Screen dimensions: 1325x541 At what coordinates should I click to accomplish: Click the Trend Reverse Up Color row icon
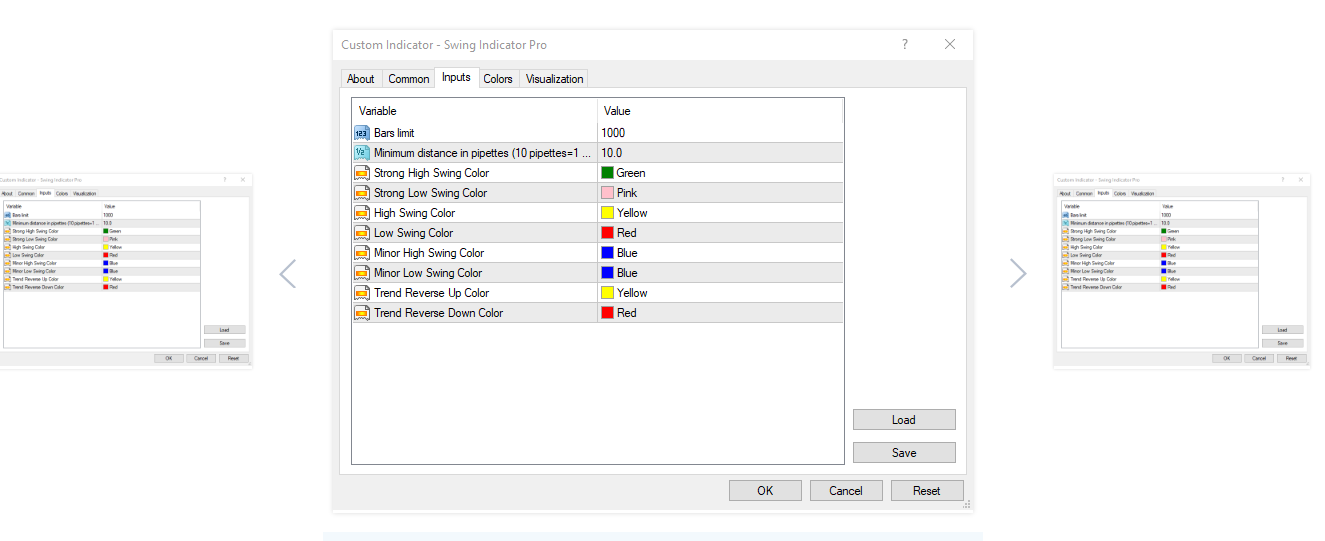[x=362, y=293]
